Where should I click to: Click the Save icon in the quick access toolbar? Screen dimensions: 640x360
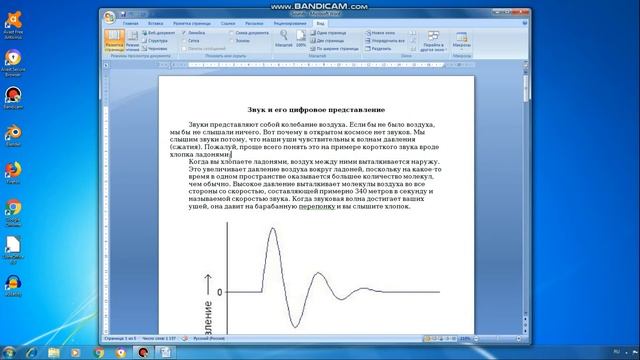tap(122, 15)
